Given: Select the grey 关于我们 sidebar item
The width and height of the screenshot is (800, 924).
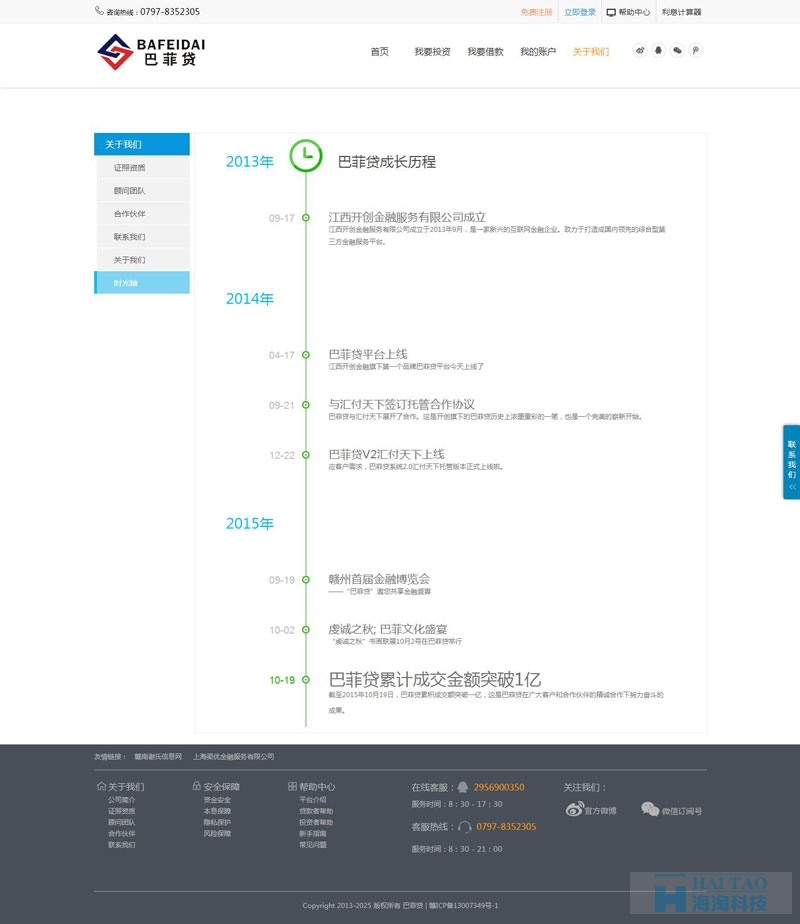Looking at the screenshot, I should (143, 259).
